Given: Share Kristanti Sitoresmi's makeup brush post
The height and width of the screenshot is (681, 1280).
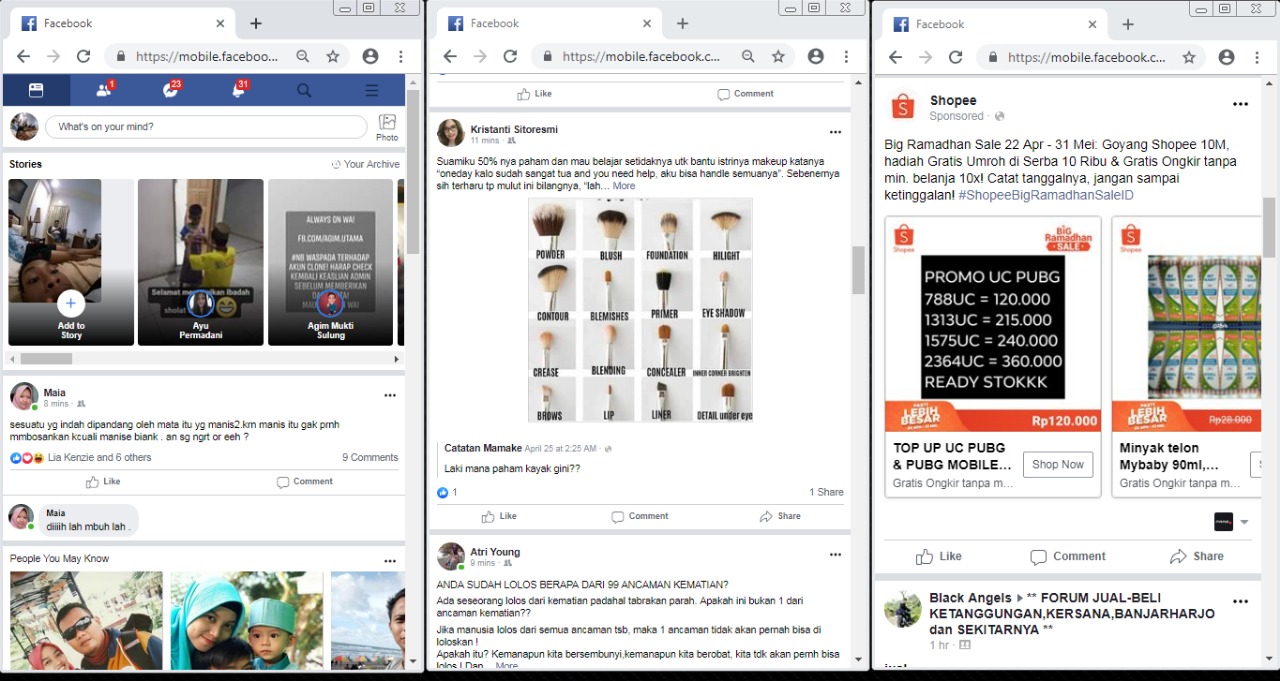Looking at the screenshot, I should coord(780,516).
